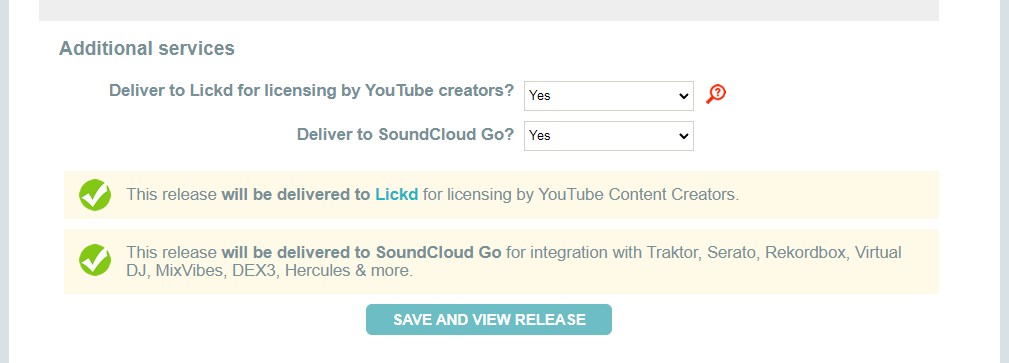Click the gray panel above Additional services
Screen dimensions: 1009x363
coord(488,10)
